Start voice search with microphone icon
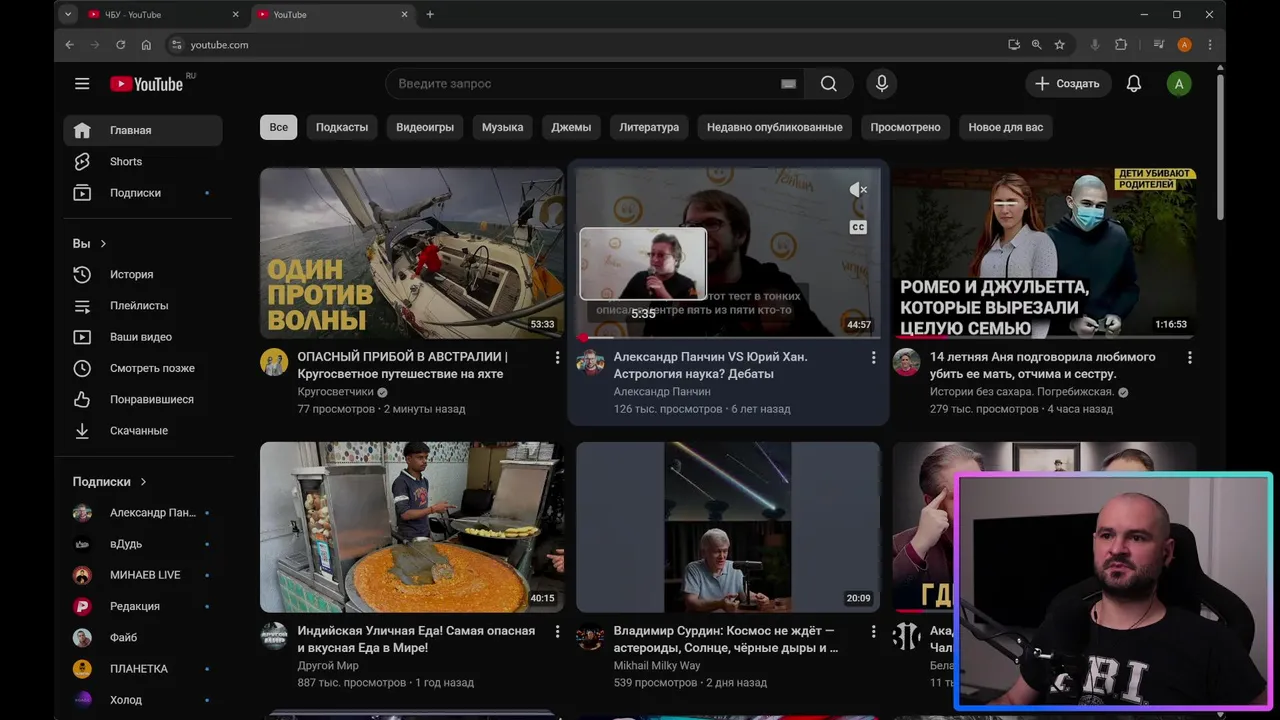Image resolution: width=1280 pixels, height=720 pixels. (x=882, y=84)
